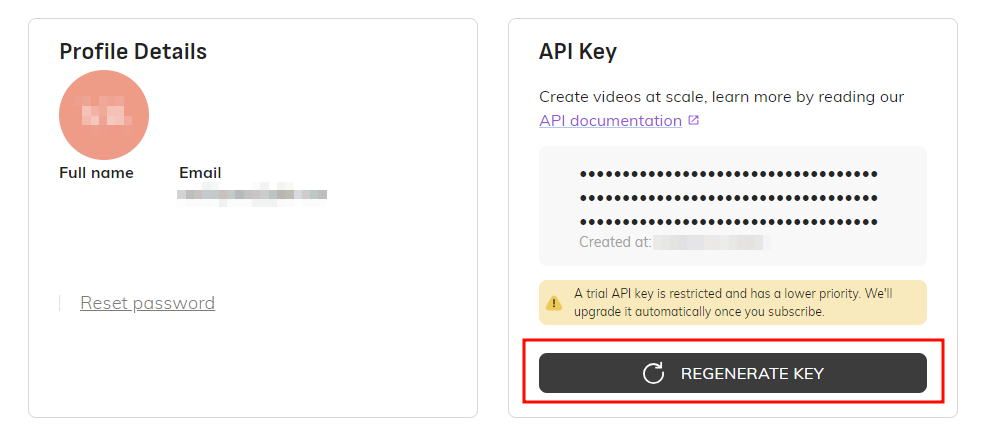Click the external-link icon beside API documentation
This screenshot has width=986, height=436.
(694, 121)
